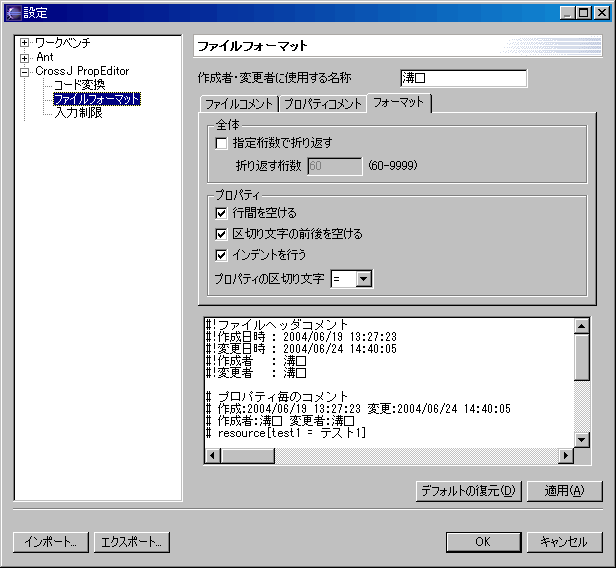Viewport: 616px width, 568px height.
Task: Expand the Ant tree node
Action: point(24,58)
